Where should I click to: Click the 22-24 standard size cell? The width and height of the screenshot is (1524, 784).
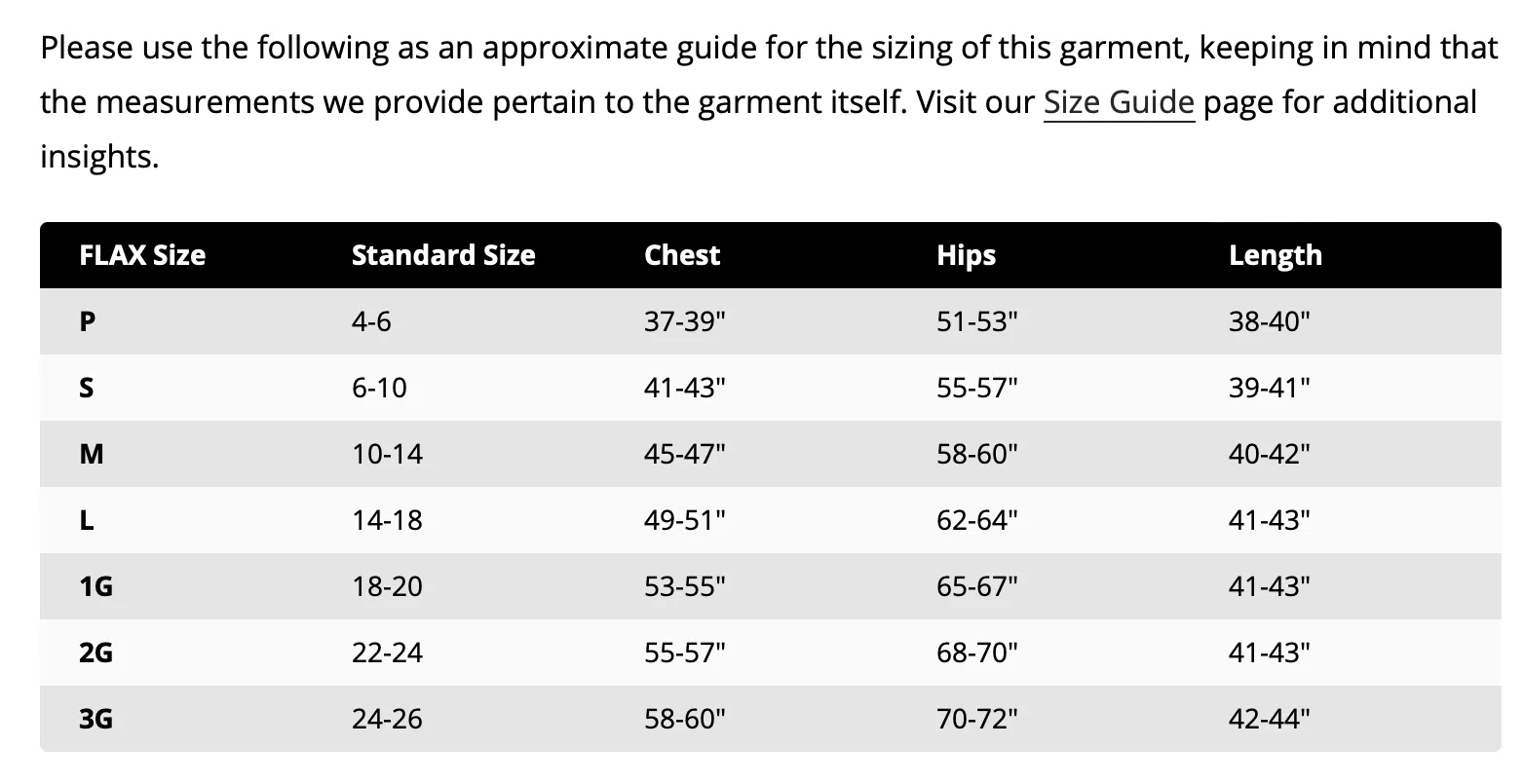[x=388, y=653]
